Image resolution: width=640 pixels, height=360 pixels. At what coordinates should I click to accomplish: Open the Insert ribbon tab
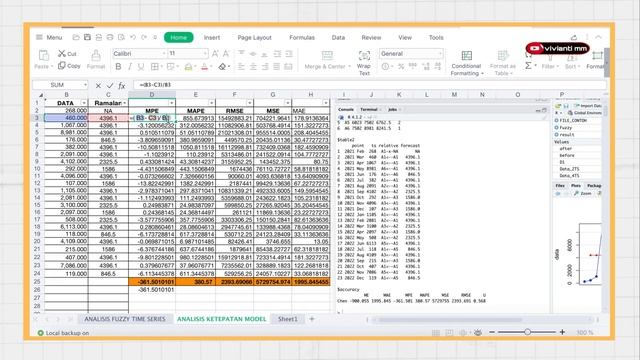pos(212,38)
